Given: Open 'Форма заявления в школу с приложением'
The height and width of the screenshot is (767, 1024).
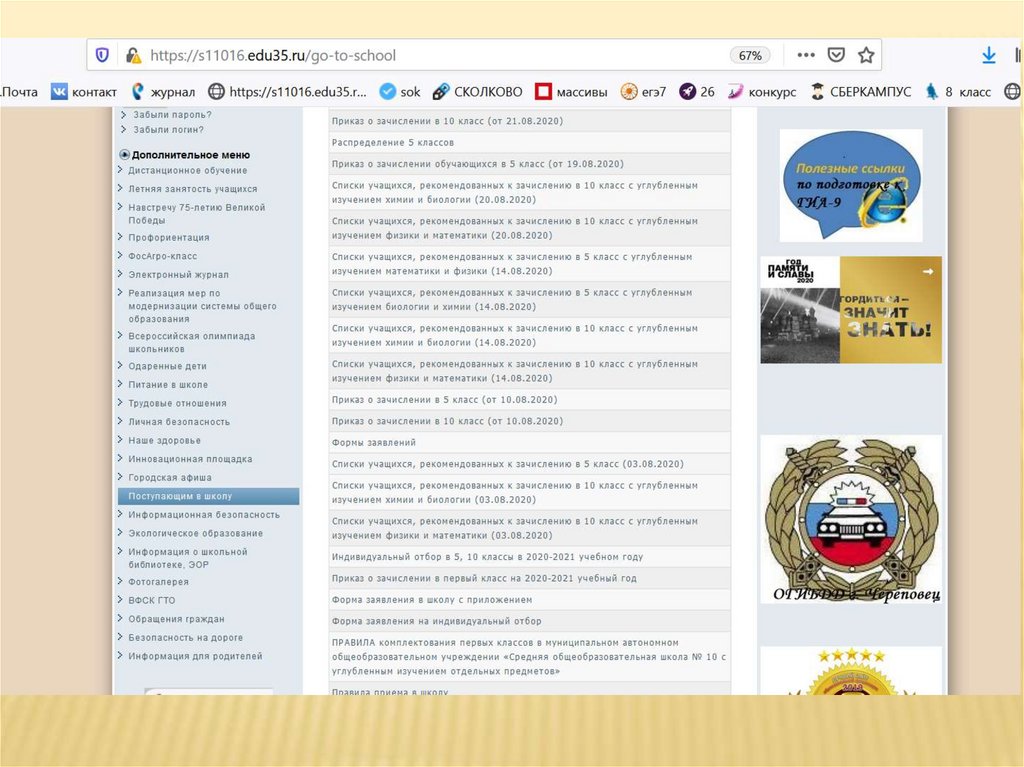Looking at the screenshot, I should [x=432, y=600].
